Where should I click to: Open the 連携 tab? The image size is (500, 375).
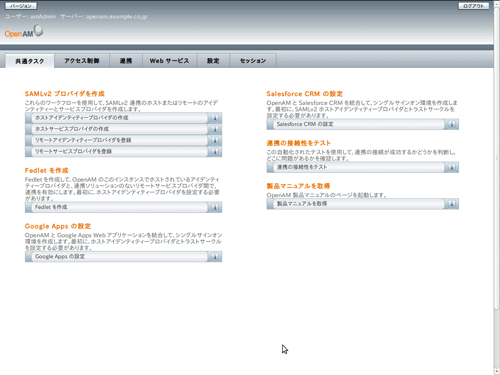click(126, 61)
